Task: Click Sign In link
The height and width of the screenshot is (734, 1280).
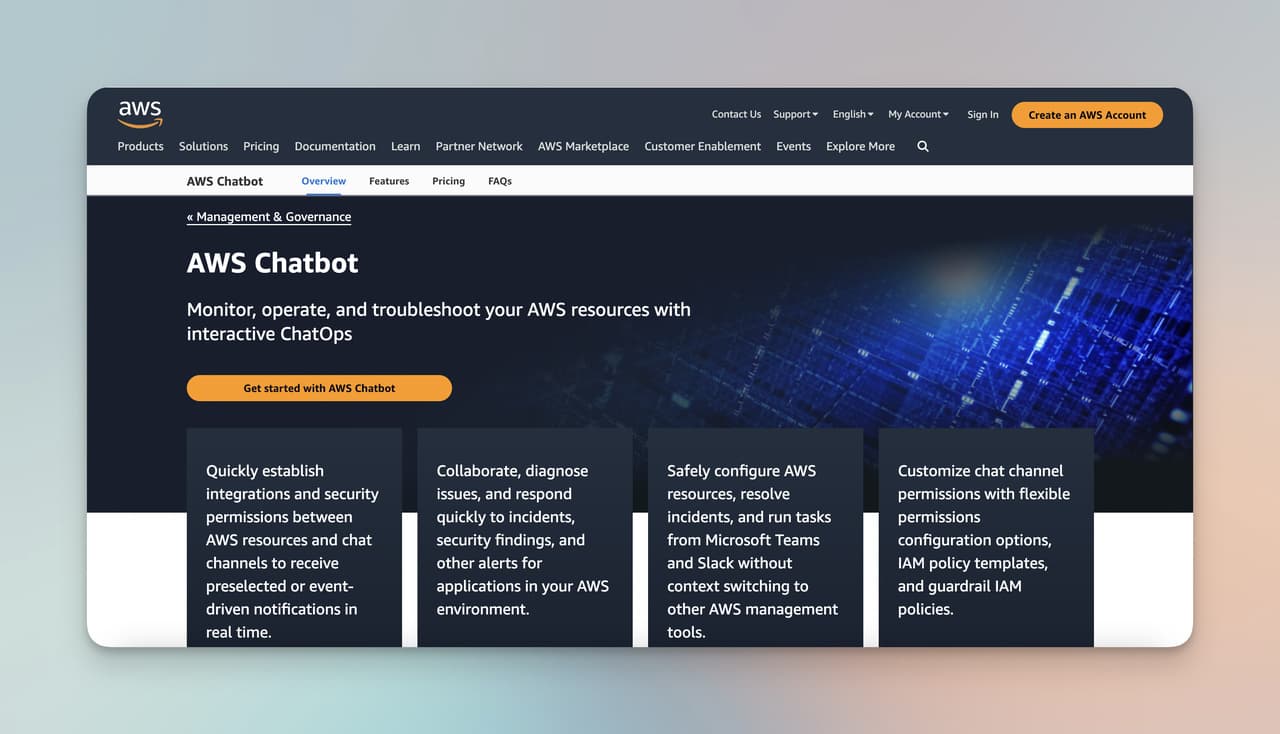Action: [x=982, y=114]
